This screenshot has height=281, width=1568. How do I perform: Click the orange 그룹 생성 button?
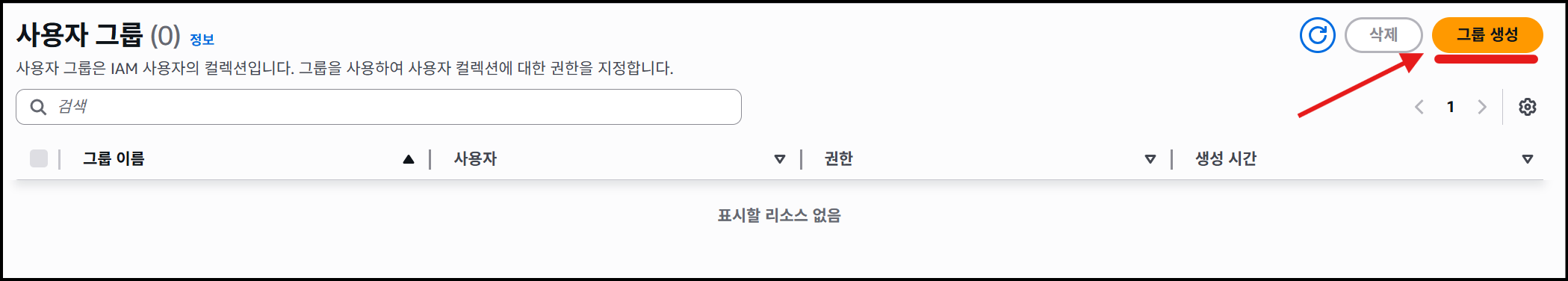(1487, 34)
